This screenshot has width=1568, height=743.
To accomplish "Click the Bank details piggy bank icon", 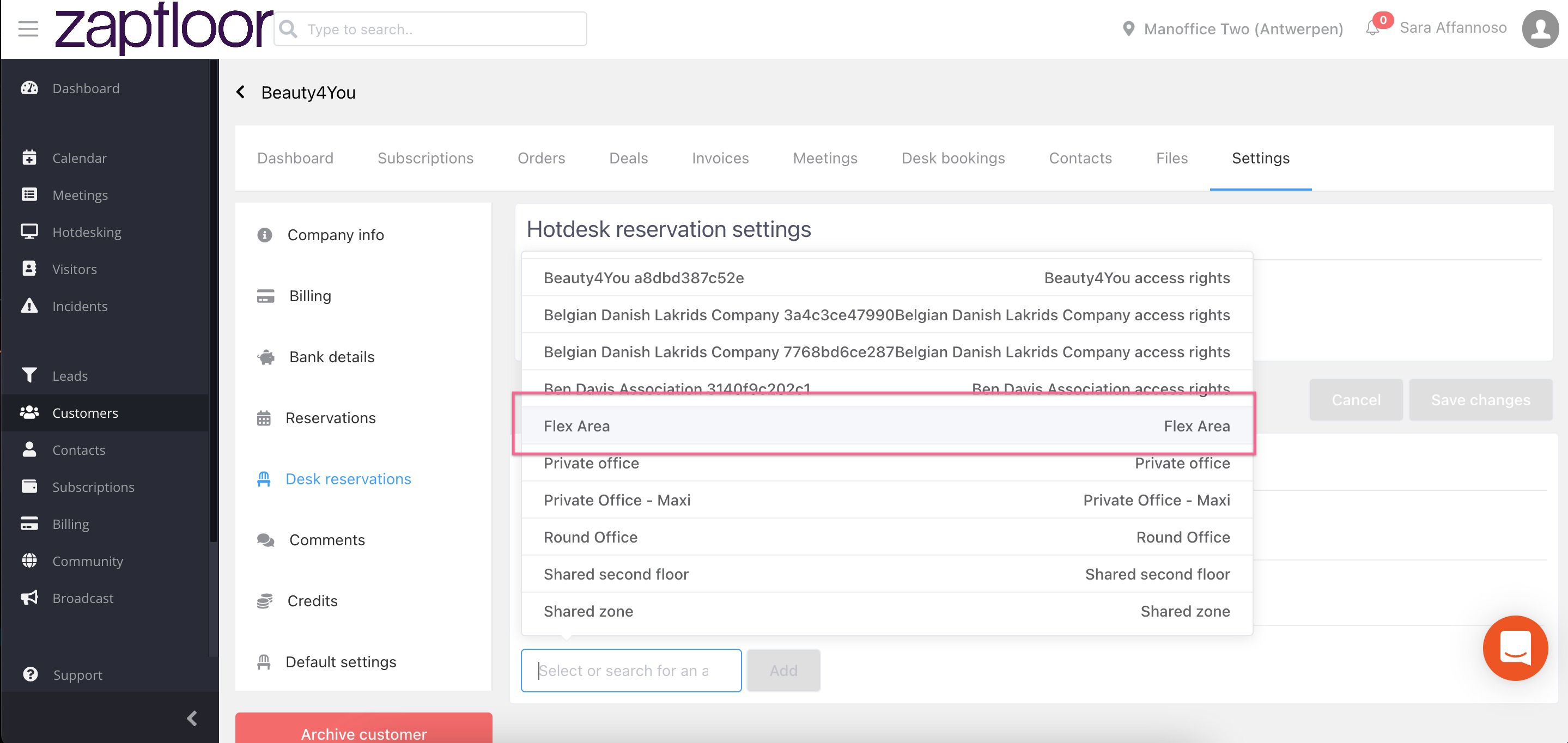I will click(x=266, y=357).
